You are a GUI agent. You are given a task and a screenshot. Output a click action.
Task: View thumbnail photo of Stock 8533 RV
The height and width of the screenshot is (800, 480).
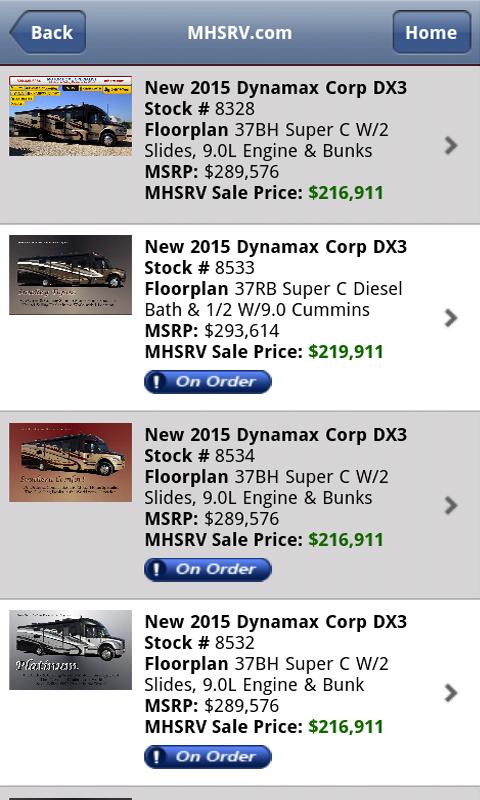click(70, 275)
